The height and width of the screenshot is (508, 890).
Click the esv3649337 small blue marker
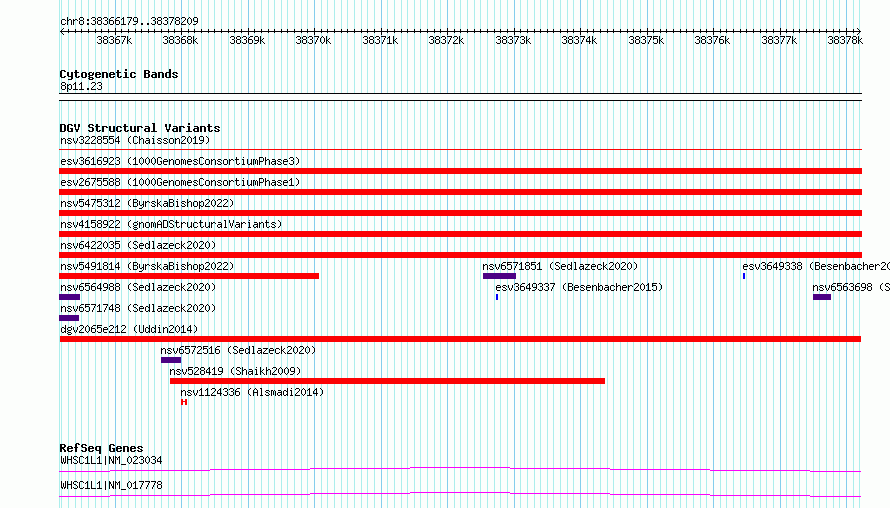tap(497, 297)
